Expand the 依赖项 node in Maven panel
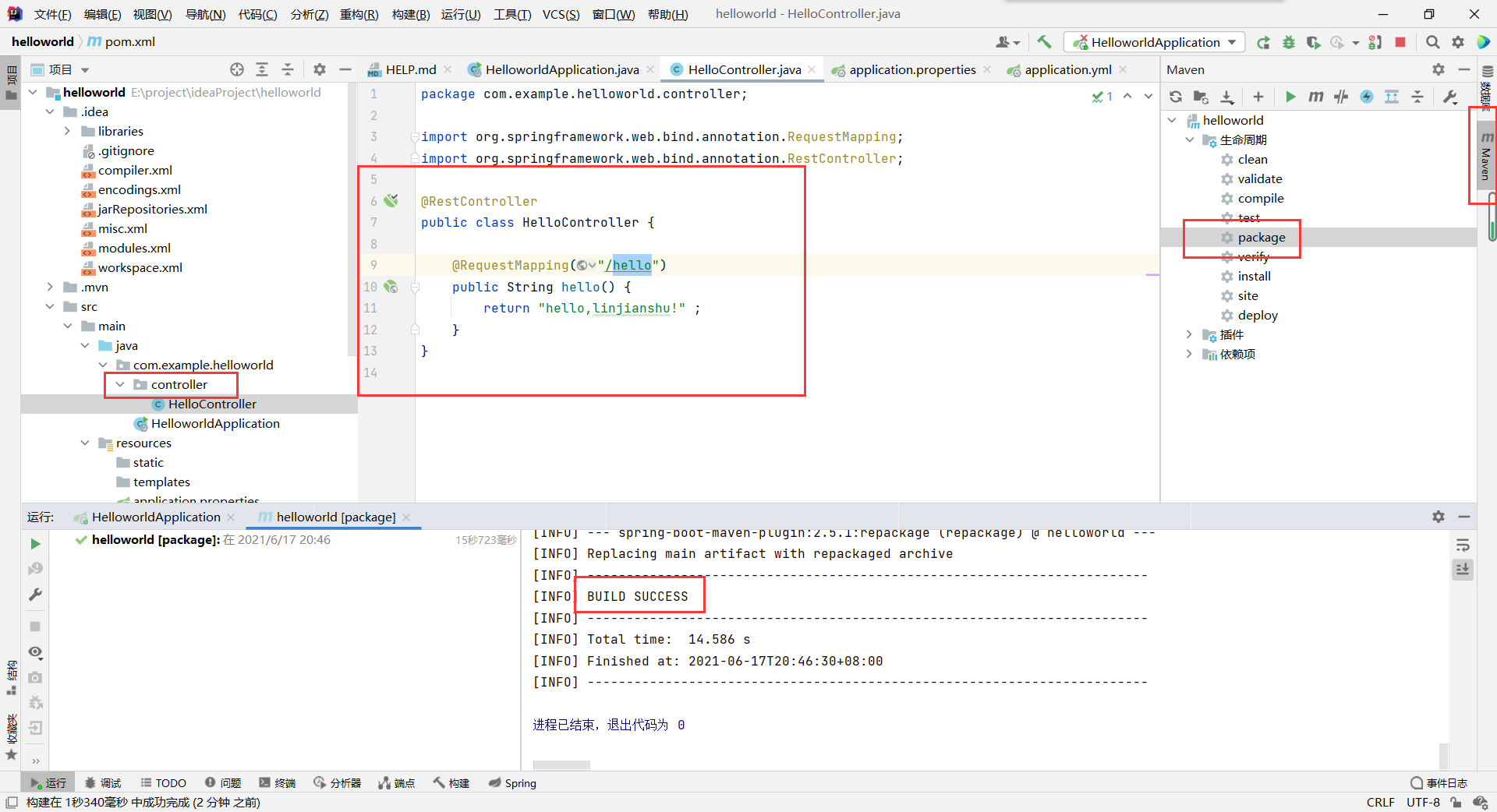Viewport: 1497px width, 812px height. (1189, 354)
